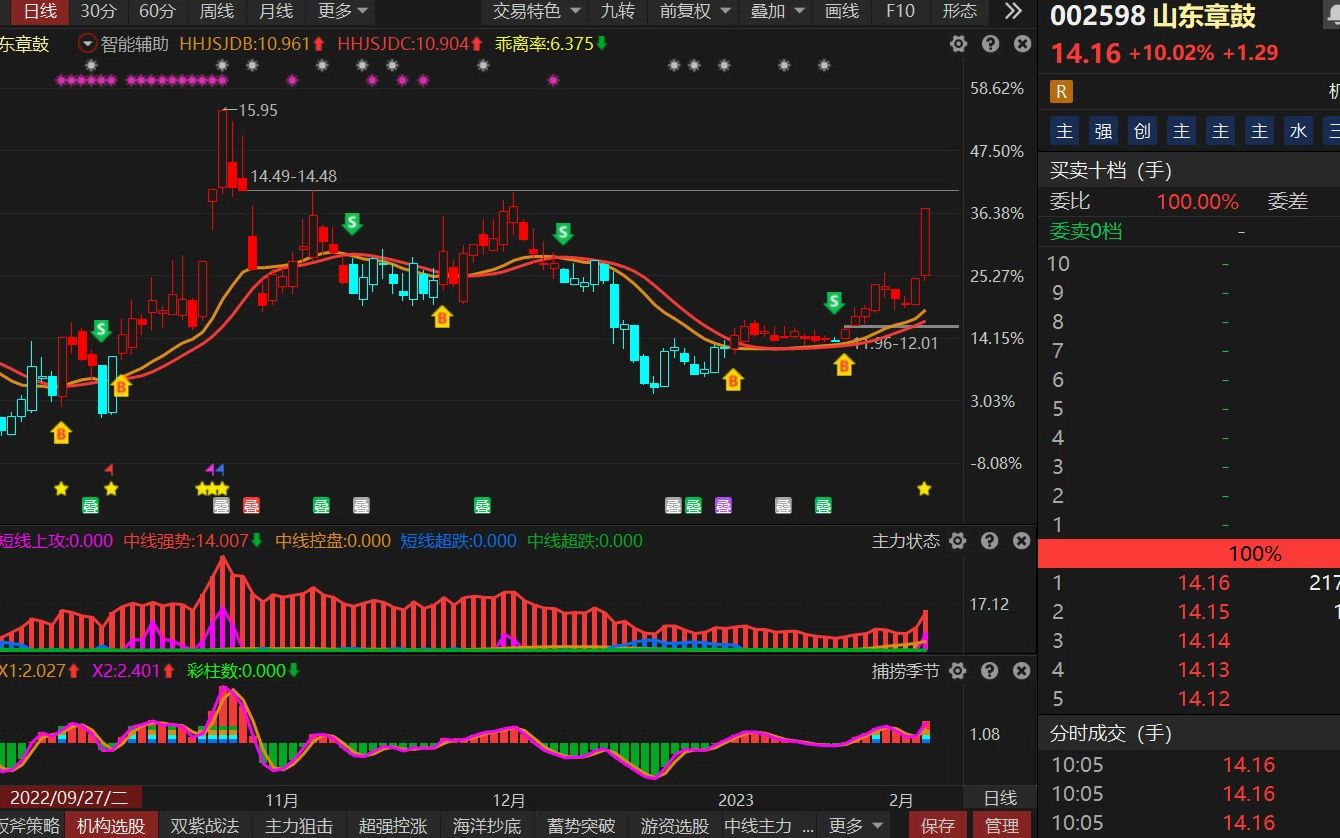Click the first 主 tag icon
The image size is (1340, 838).
coord(1064,131)
